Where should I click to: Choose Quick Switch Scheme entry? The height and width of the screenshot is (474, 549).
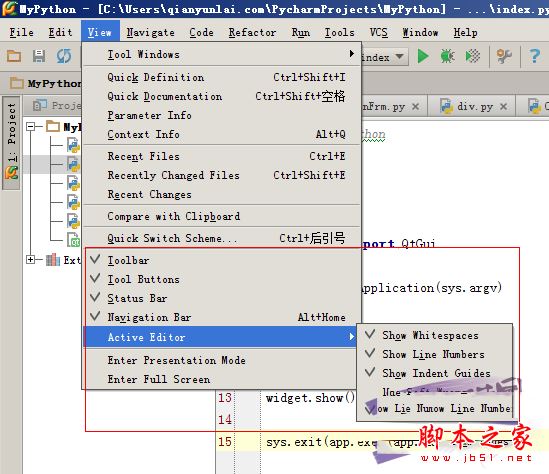[222, 238]
